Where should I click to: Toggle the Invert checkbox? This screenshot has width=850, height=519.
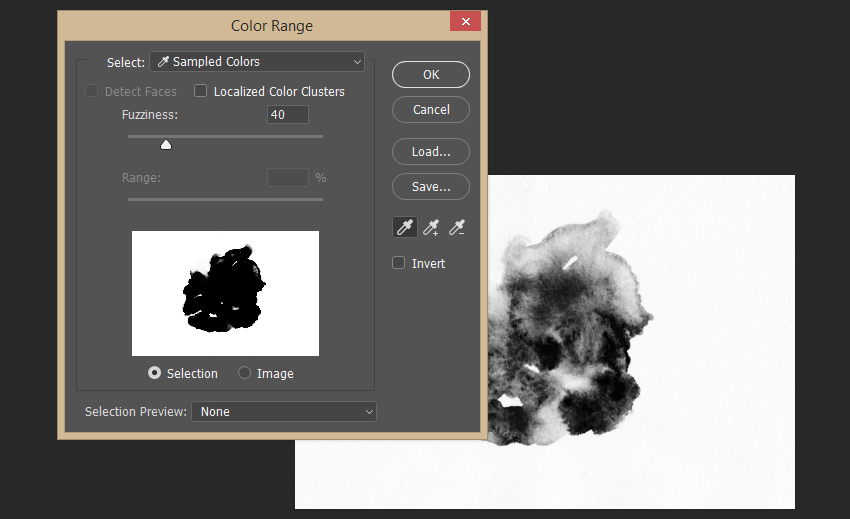(399, 263)
